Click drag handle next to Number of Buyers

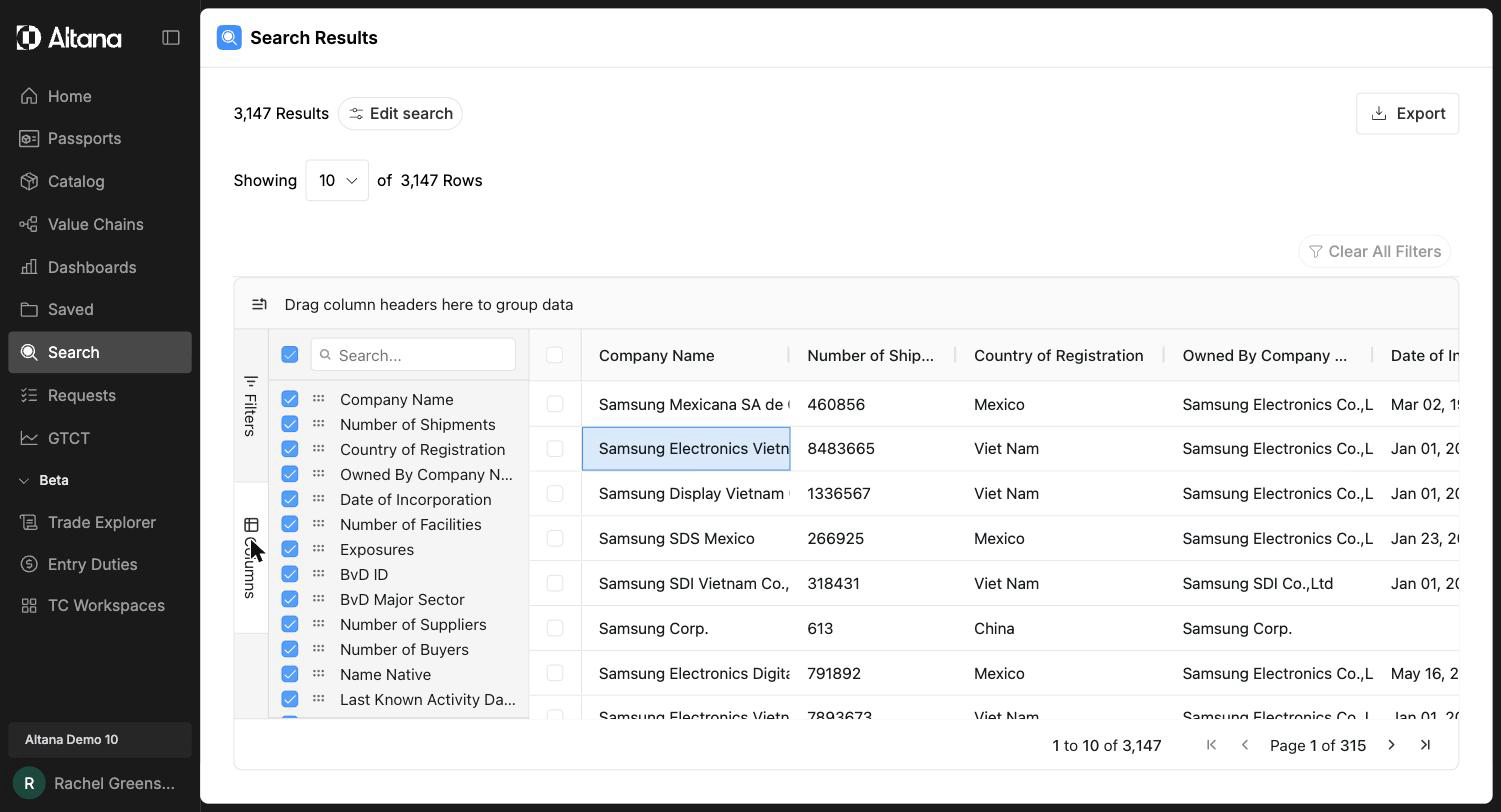(318, 649)
